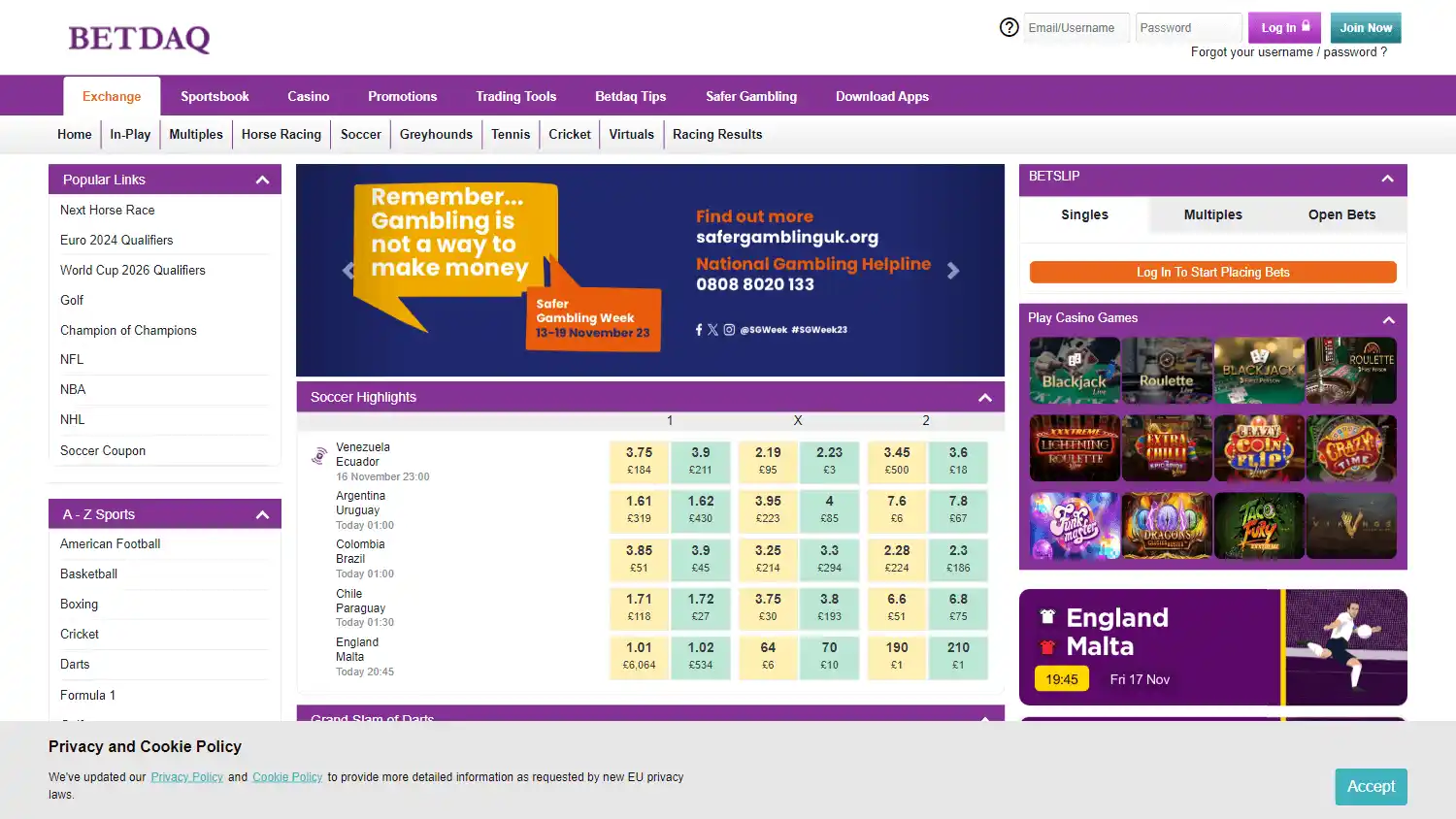Open Safer Gambling in navigation bar
Screen dimensions: 1456x819
point(751,96)
